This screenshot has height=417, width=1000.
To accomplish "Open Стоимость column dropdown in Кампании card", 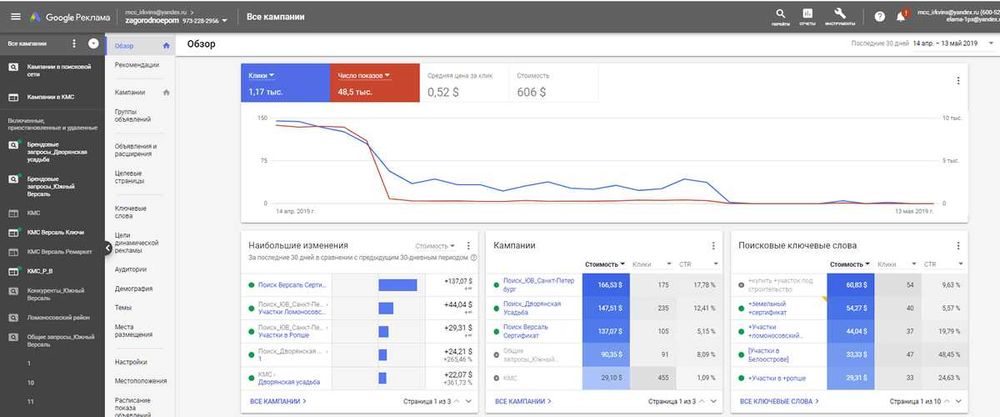I will (605, 264).
